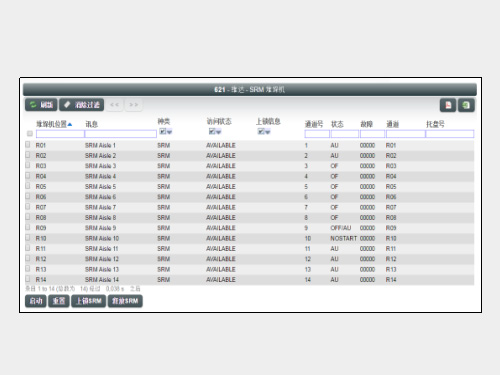Click the 讯息 column header

(92, 124)
